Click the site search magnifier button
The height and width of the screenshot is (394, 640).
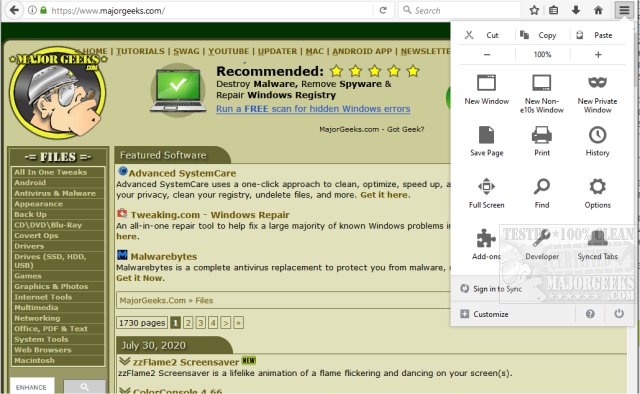point(84,387)
